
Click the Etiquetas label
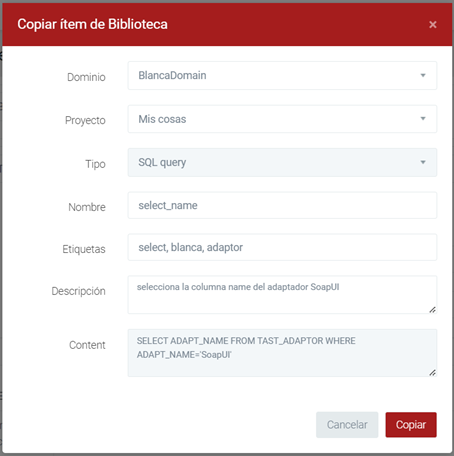click(84, 249)
